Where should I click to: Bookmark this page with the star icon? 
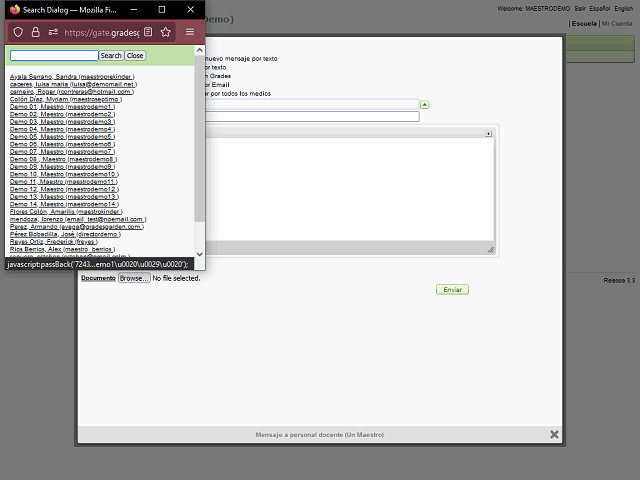click(165, 32)
